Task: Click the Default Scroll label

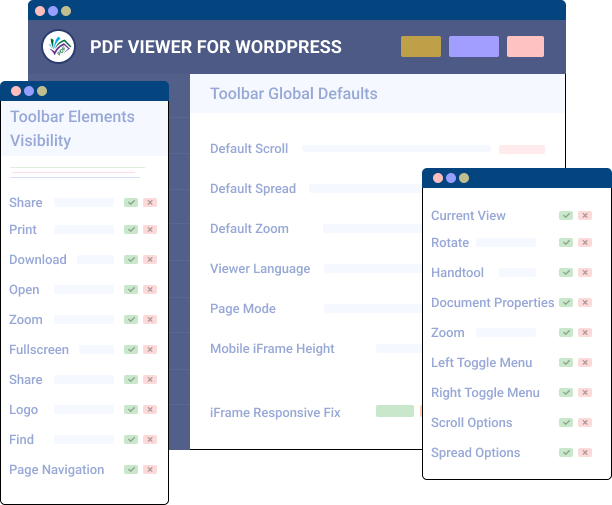Action: point(249,149)
